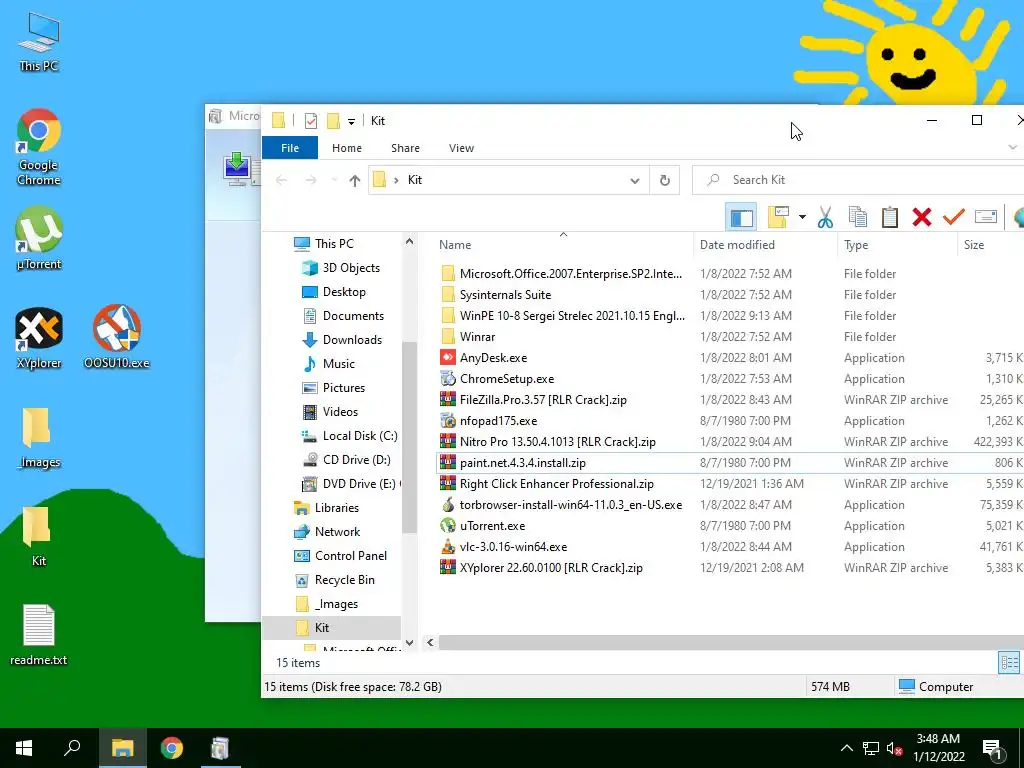This screenshot has height=768, width=1024.
Task: Select FileZilla.Pro.3.57 zip archive
Action: 543,400
